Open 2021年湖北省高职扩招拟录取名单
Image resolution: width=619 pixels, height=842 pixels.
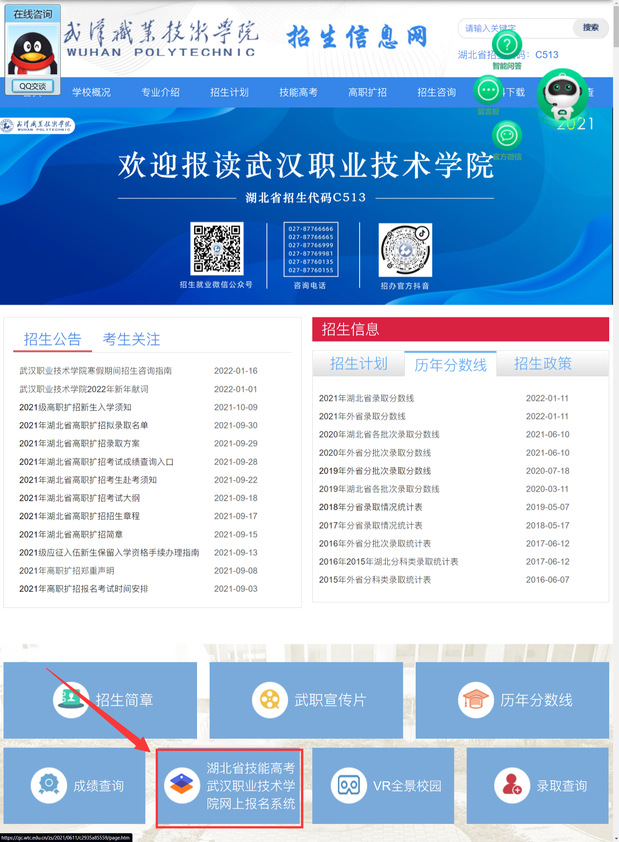pos(84,425)
